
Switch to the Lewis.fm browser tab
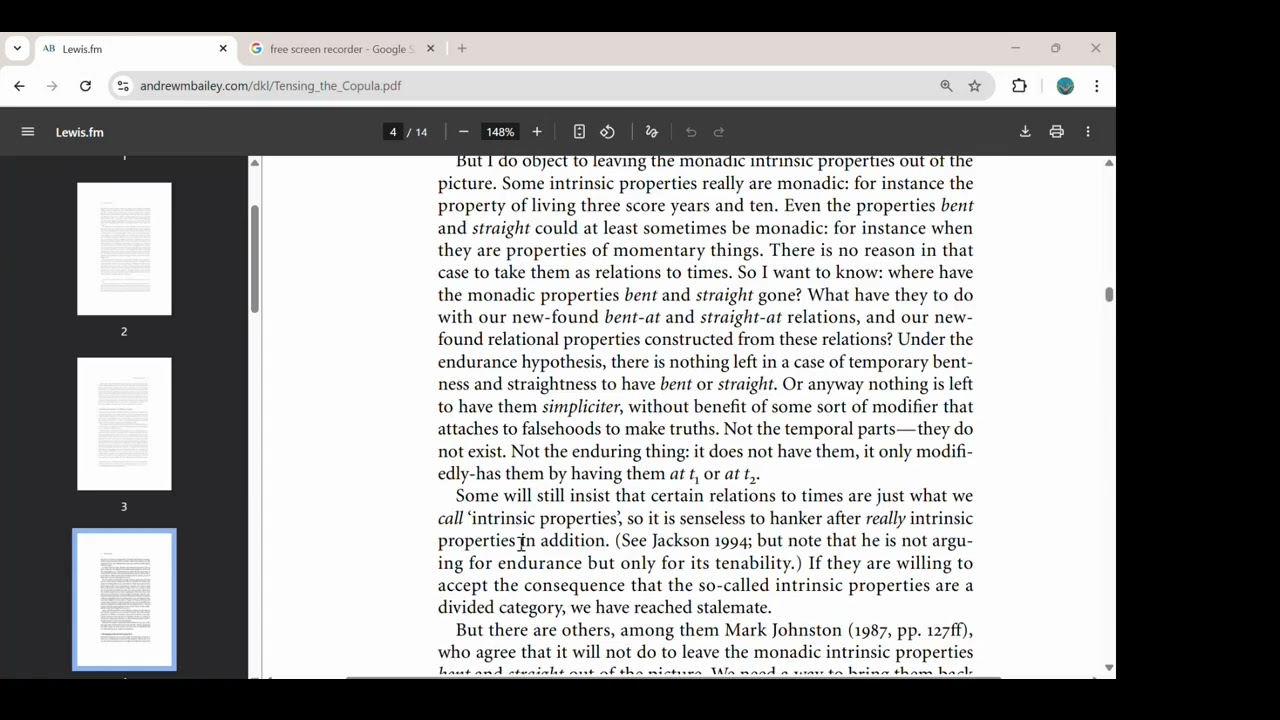pos(134,48)
